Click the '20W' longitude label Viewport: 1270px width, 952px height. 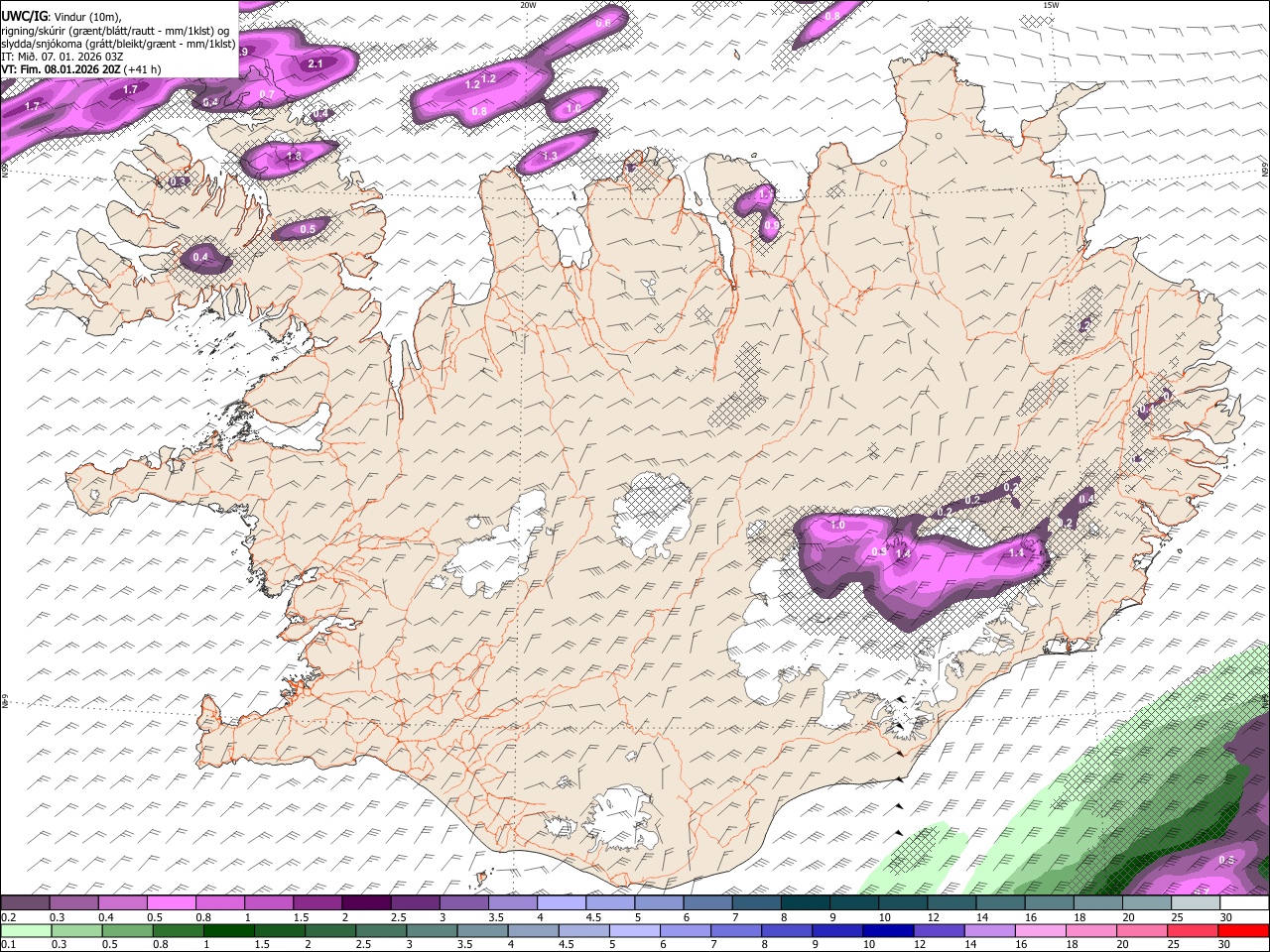[x=529, y=5]
